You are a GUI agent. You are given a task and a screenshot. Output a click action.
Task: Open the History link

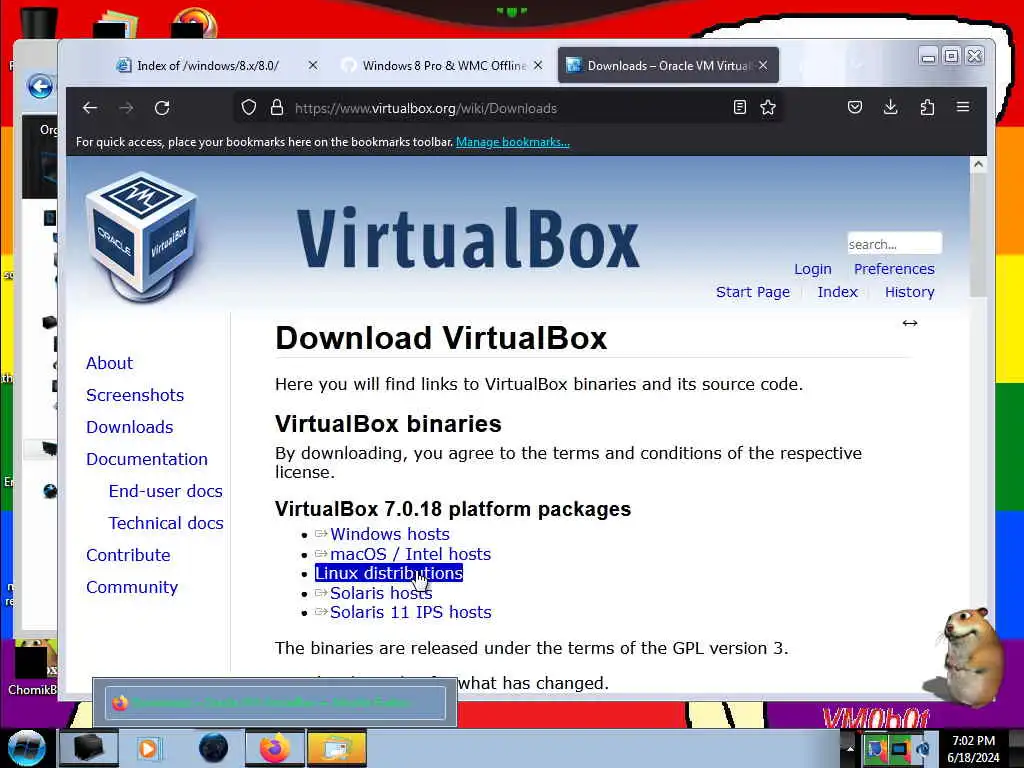pos(910,292)
